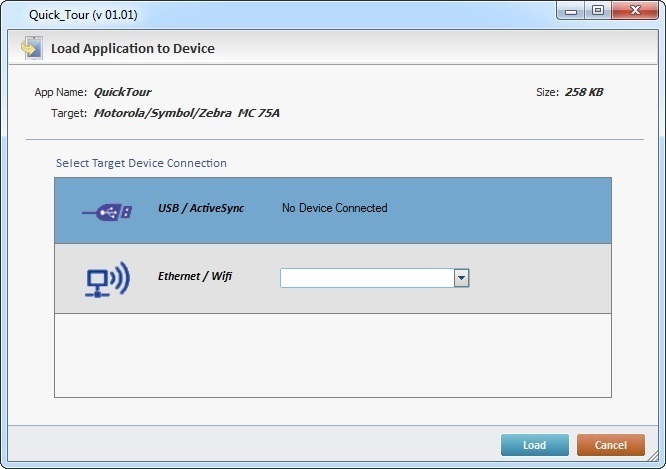This screenshot has width=666, height=469.
Task: Click the QuickTour app name value
Action: coord(122,92)
